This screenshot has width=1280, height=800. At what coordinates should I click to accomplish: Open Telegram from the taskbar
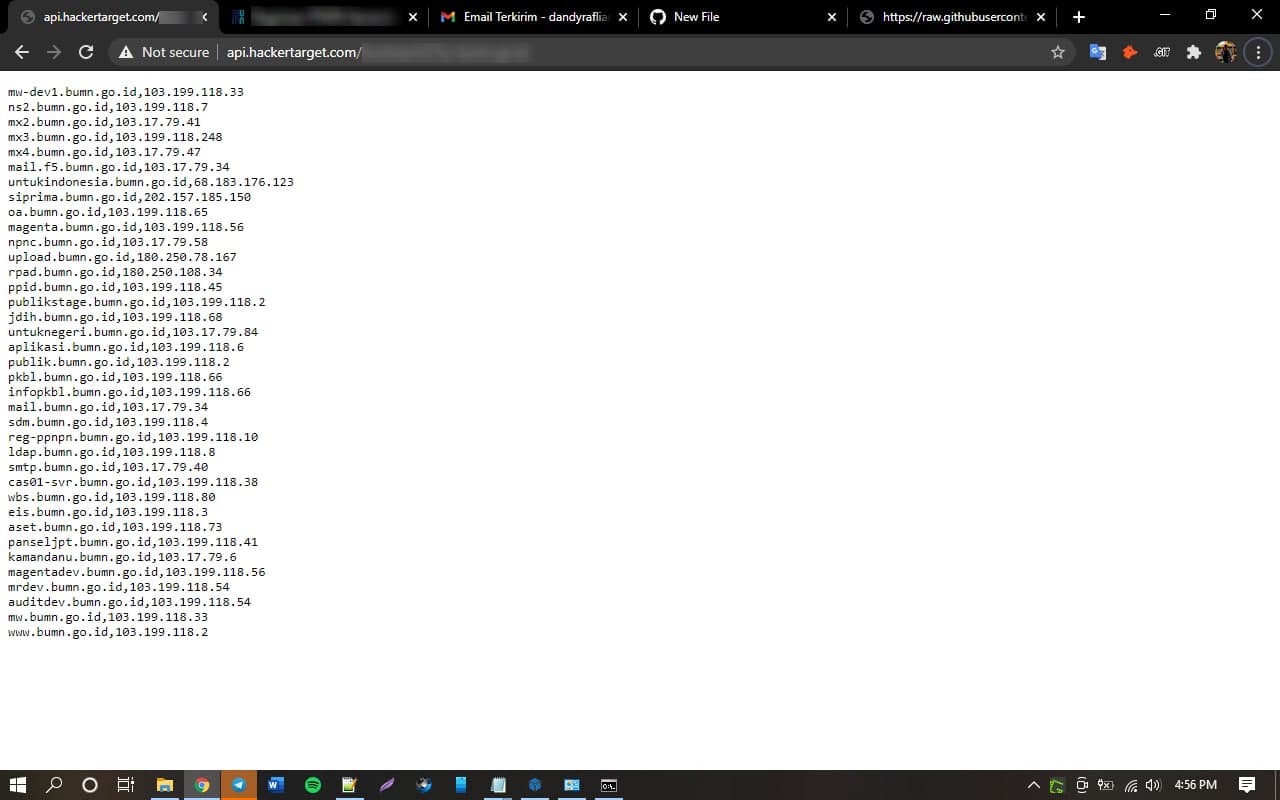(239, 785)
